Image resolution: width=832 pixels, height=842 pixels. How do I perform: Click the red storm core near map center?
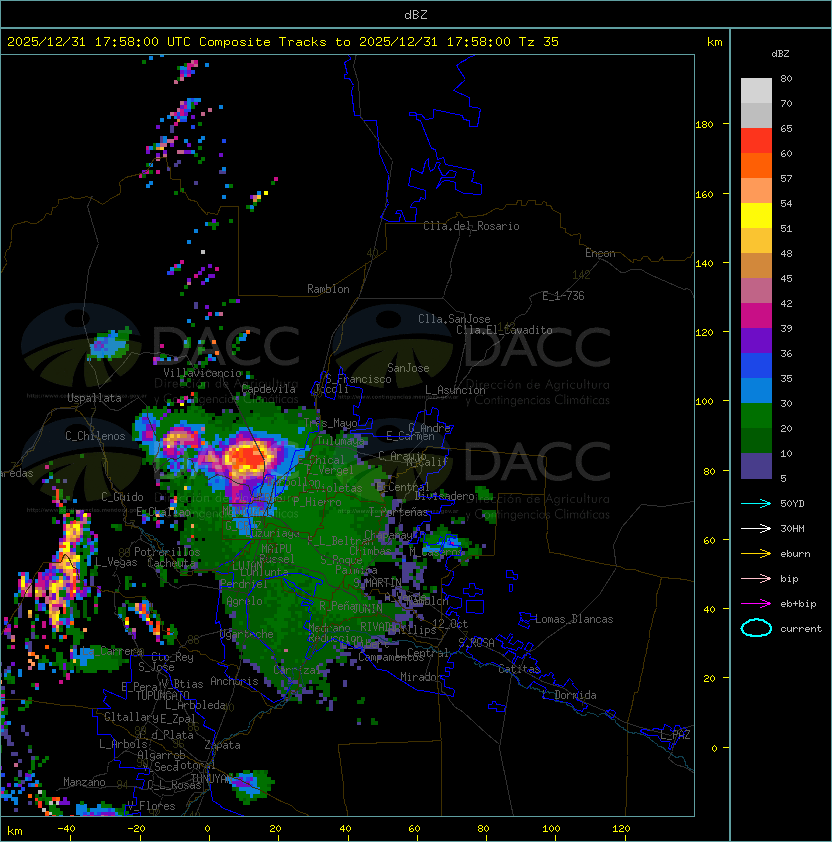point(249,460)
